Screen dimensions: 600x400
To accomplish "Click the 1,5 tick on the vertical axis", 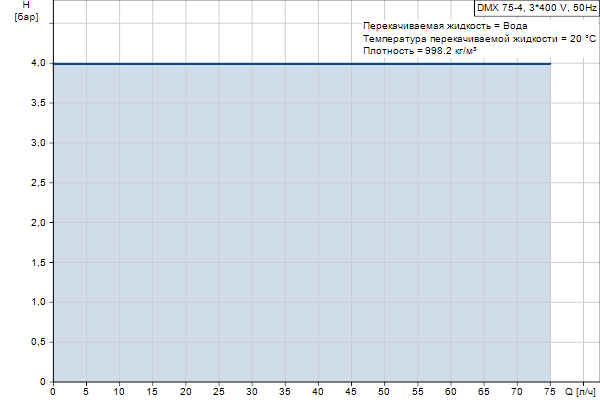I will coord(38,262).
